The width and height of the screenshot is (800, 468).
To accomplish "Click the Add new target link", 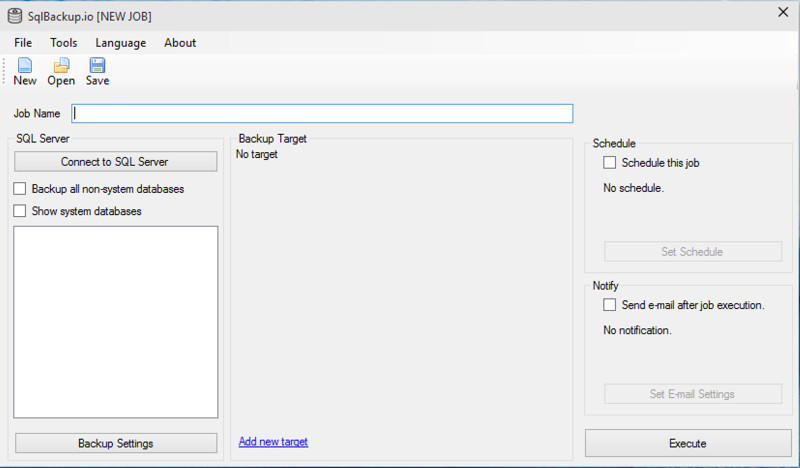I will (273, 441).
